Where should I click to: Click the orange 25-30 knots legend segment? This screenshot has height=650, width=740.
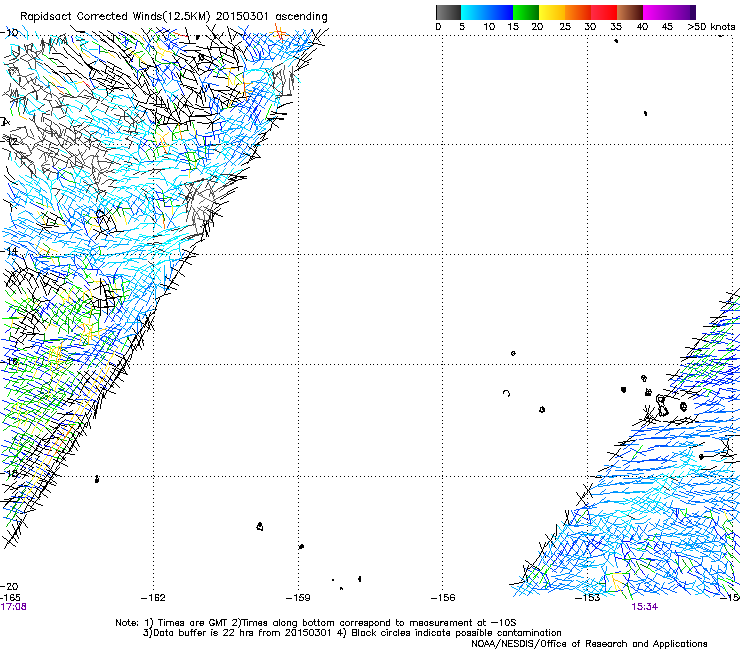[x=578, y=12]
